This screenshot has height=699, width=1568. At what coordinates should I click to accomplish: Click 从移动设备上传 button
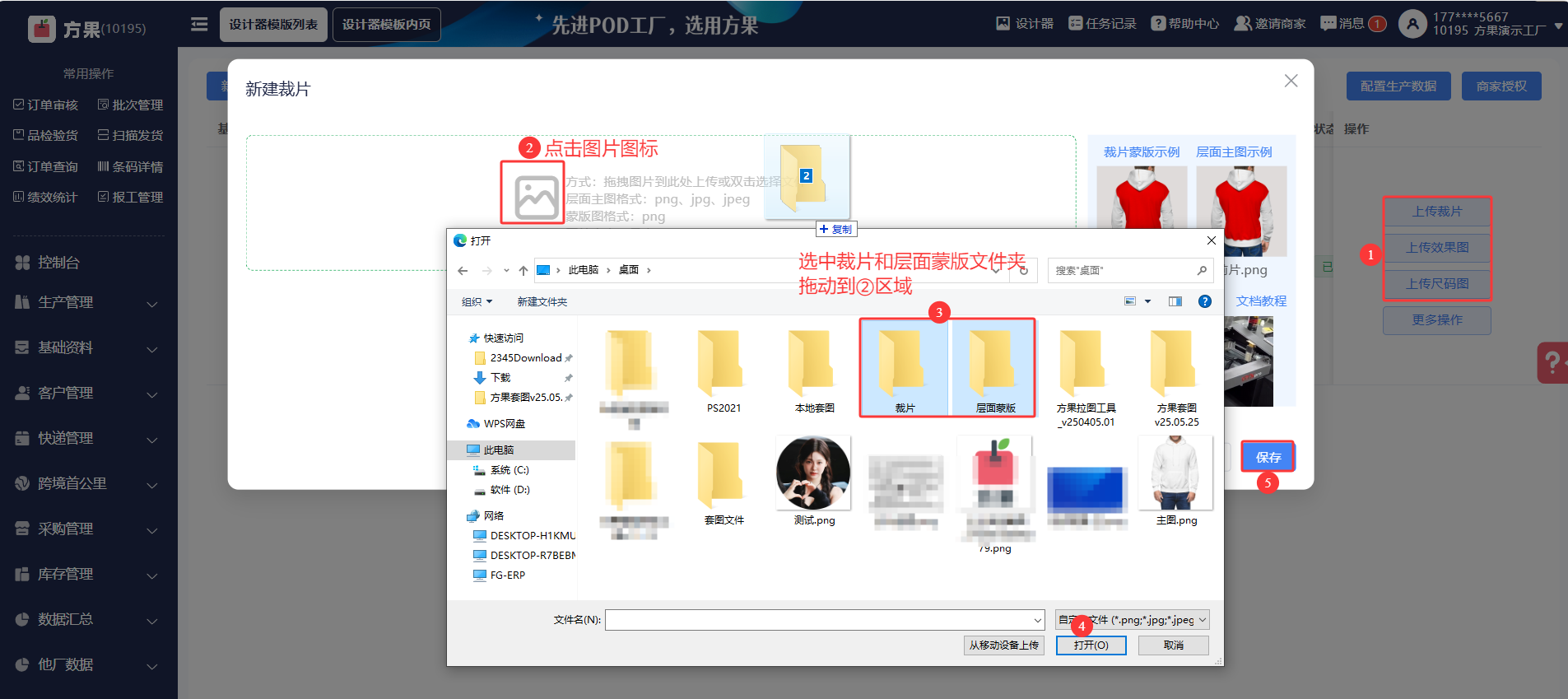click(1004, 645)
